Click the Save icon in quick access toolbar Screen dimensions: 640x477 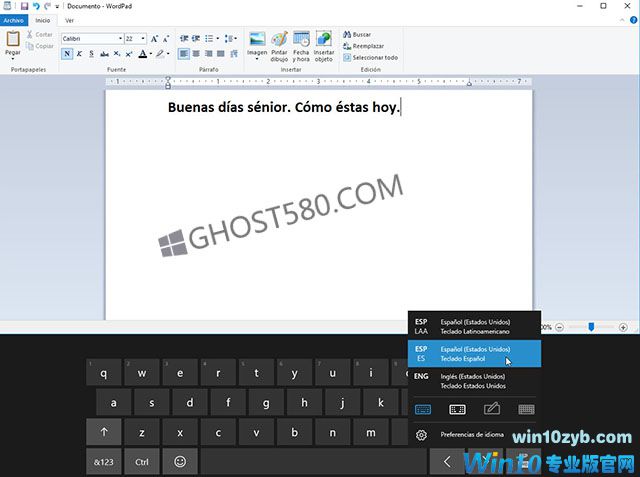24,6
